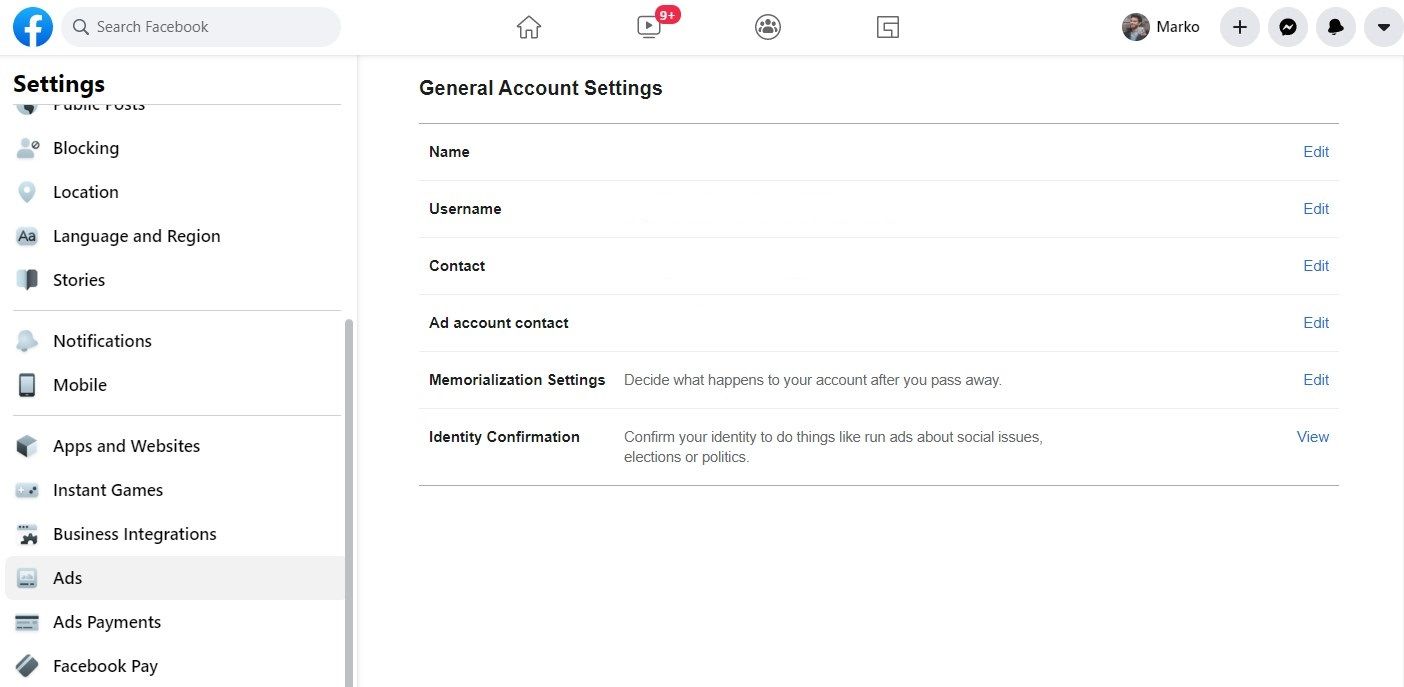
Task: Edit the Contact setting
Action: tap(1316, 266)
